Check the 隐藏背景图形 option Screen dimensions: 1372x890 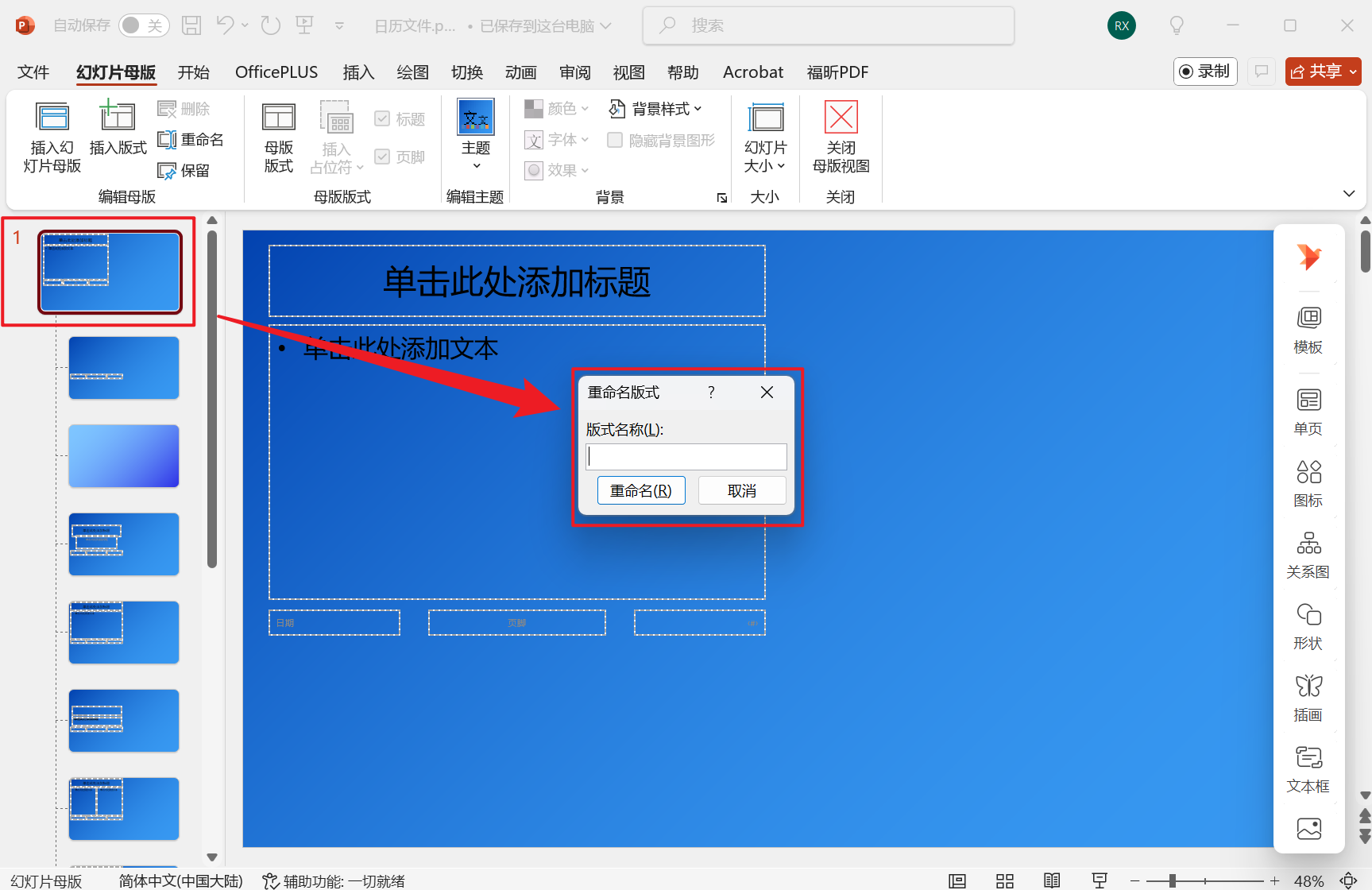pos(614,140)
